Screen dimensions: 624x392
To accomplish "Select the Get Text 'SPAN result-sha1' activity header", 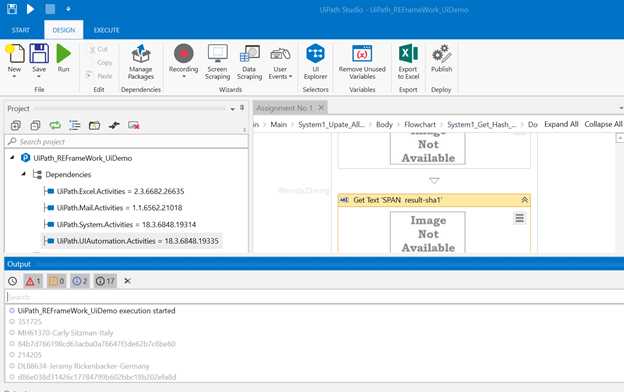I will tap(434, 200).
